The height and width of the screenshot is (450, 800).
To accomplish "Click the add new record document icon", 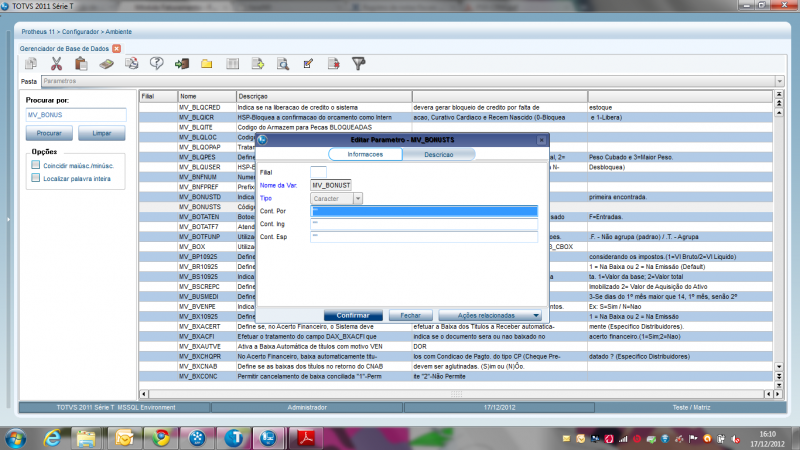I will click(x=258, y=64).
